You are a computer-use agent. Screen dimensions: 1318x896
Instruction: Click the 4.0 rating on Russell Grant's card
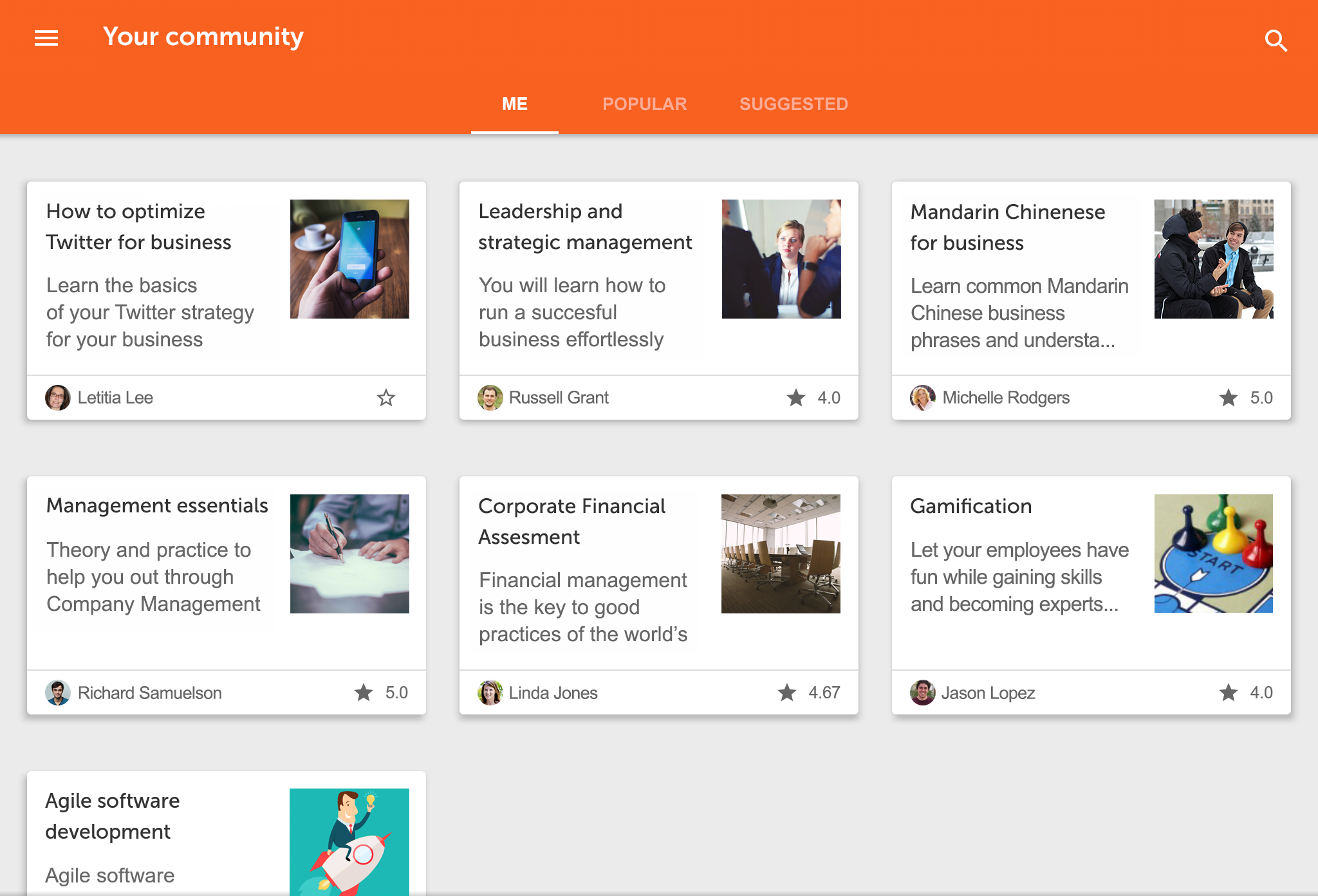(x=829, y=398)
